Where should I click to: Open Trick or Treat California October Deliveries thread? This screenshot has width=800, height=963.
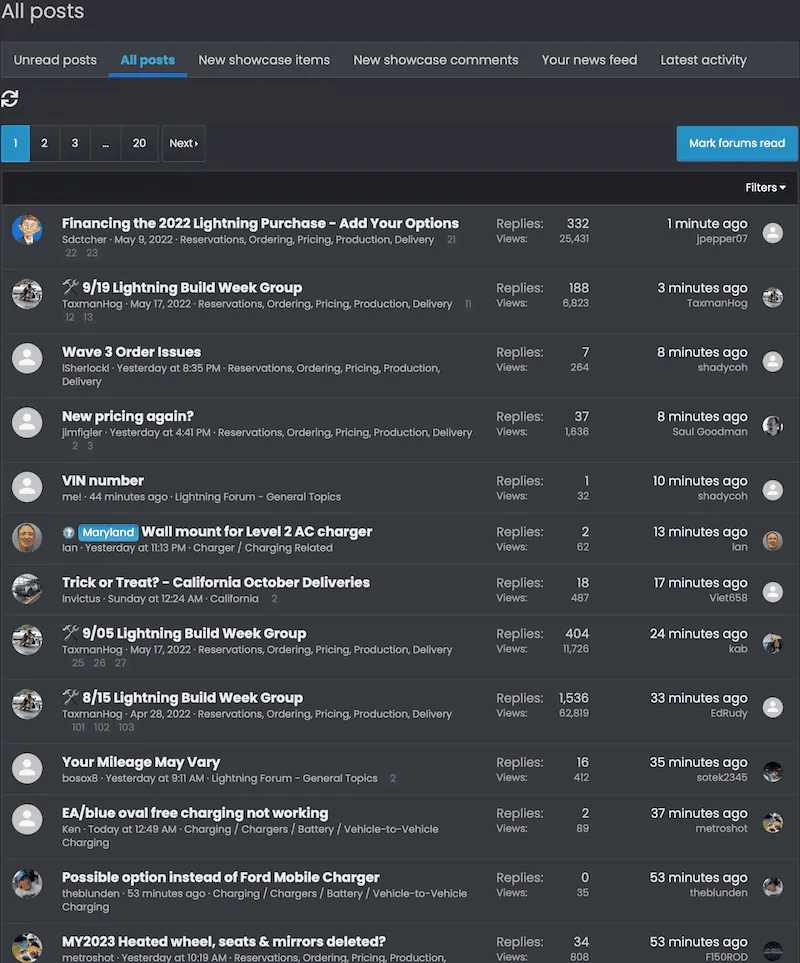(216, 583)
